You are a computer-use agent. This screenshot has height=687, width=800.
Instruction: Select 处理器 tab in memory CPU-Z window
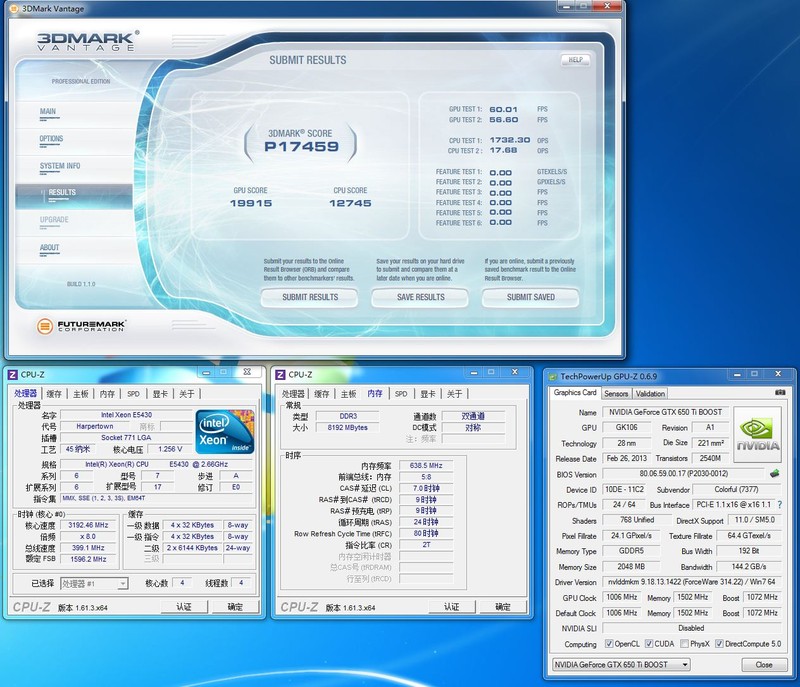pyautogui.click(x=293, y=394)
